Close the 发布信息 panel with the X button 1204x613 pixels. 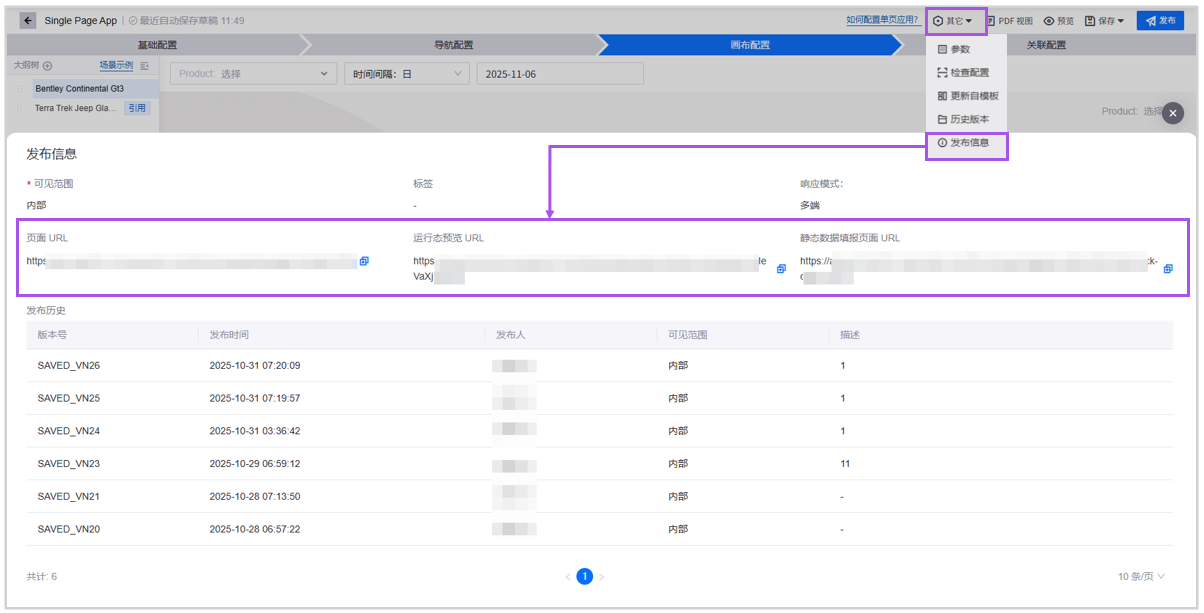point(1172,114)
